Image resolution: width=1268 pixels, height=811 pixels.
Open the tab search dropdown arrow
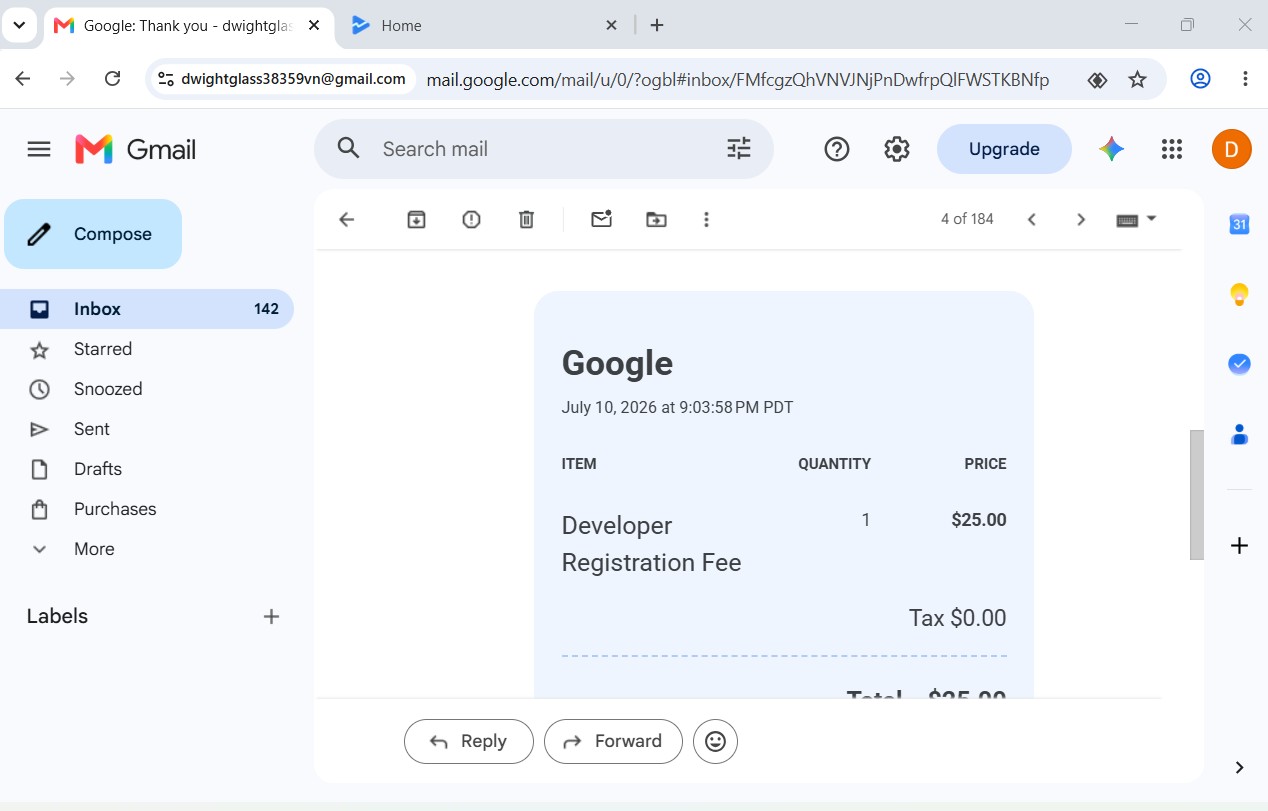[x=19, y=25]
